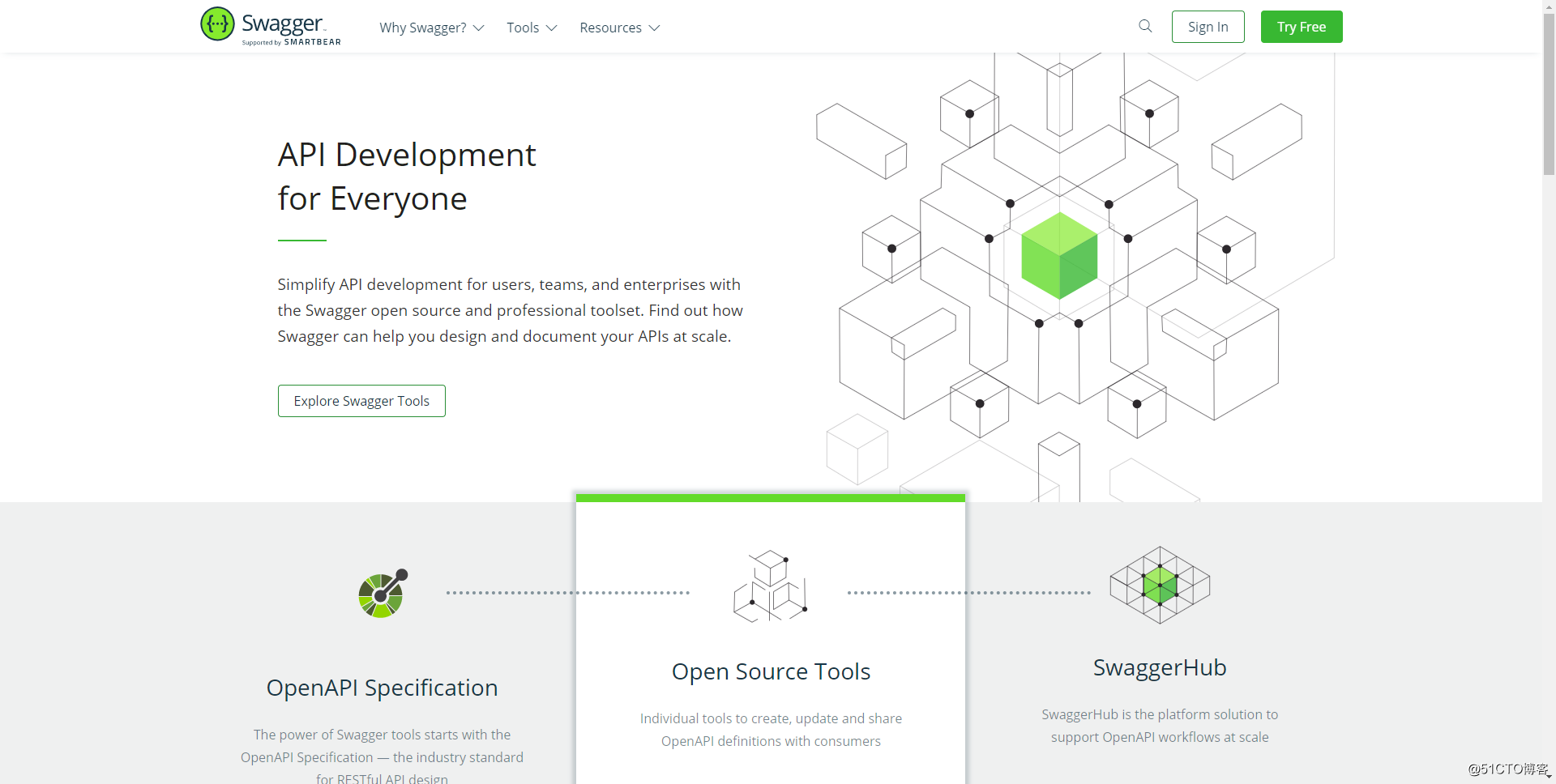
Task: Open the Resources menu item
Action: tap(610, 28)
